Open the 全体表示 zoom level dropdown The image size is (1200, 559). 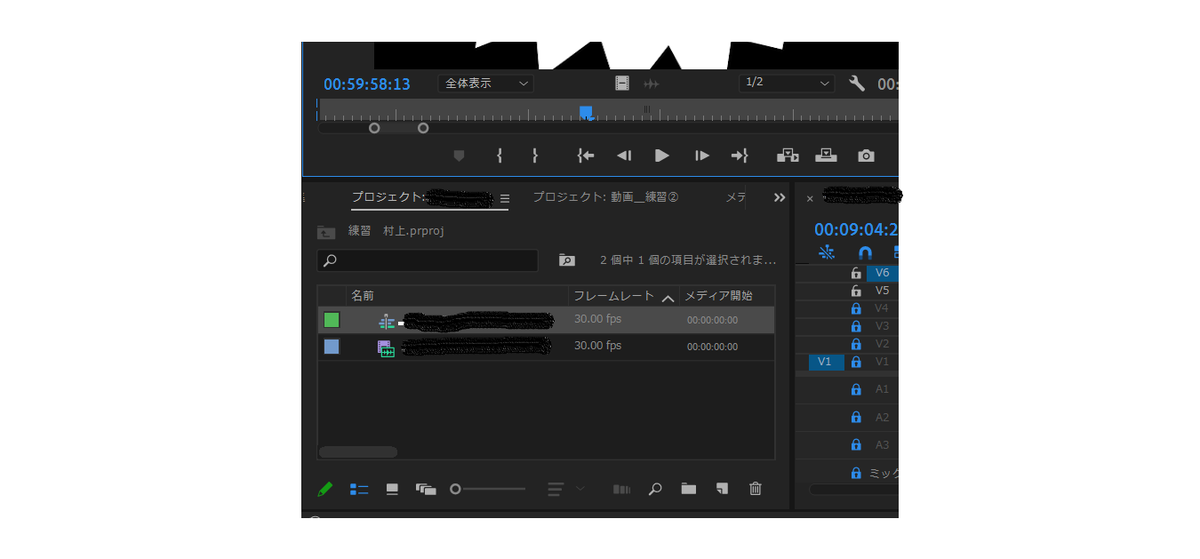[485, 83]
